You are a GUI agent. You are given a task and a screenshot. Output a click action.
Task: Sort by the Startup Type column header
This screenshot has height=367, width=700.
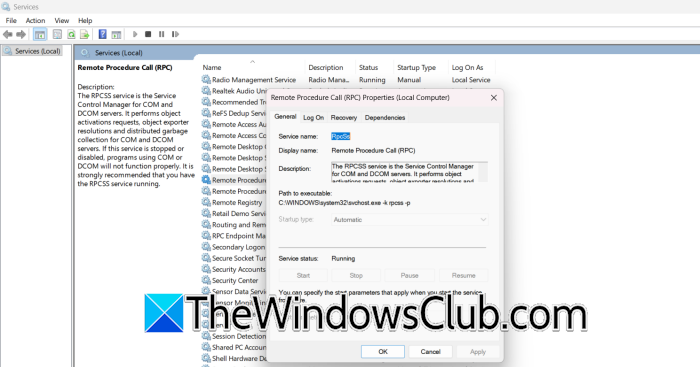[417, 67]
